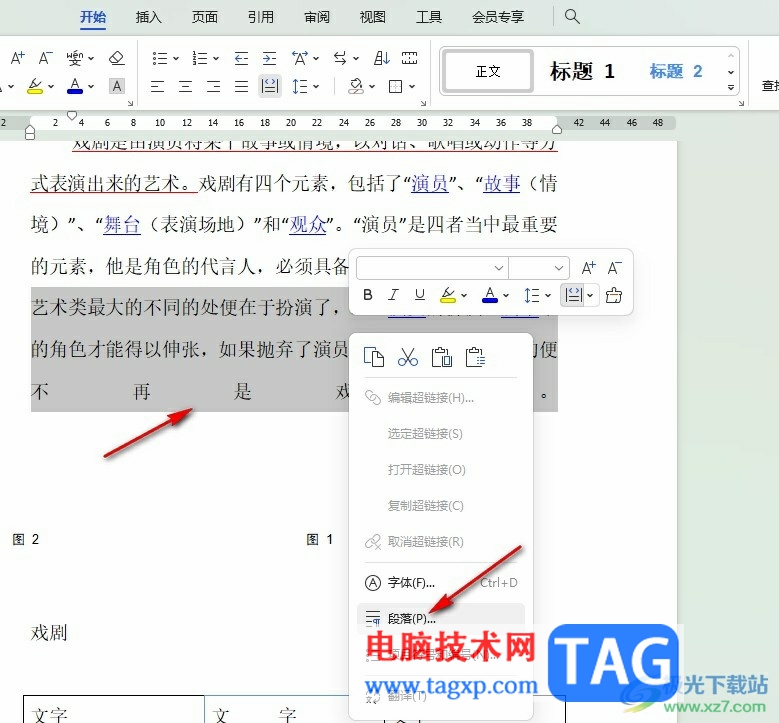The width and height of the screenshot is (779, 723).
Task: Expand bullet list style dropdown
Action: coord(176,59)
